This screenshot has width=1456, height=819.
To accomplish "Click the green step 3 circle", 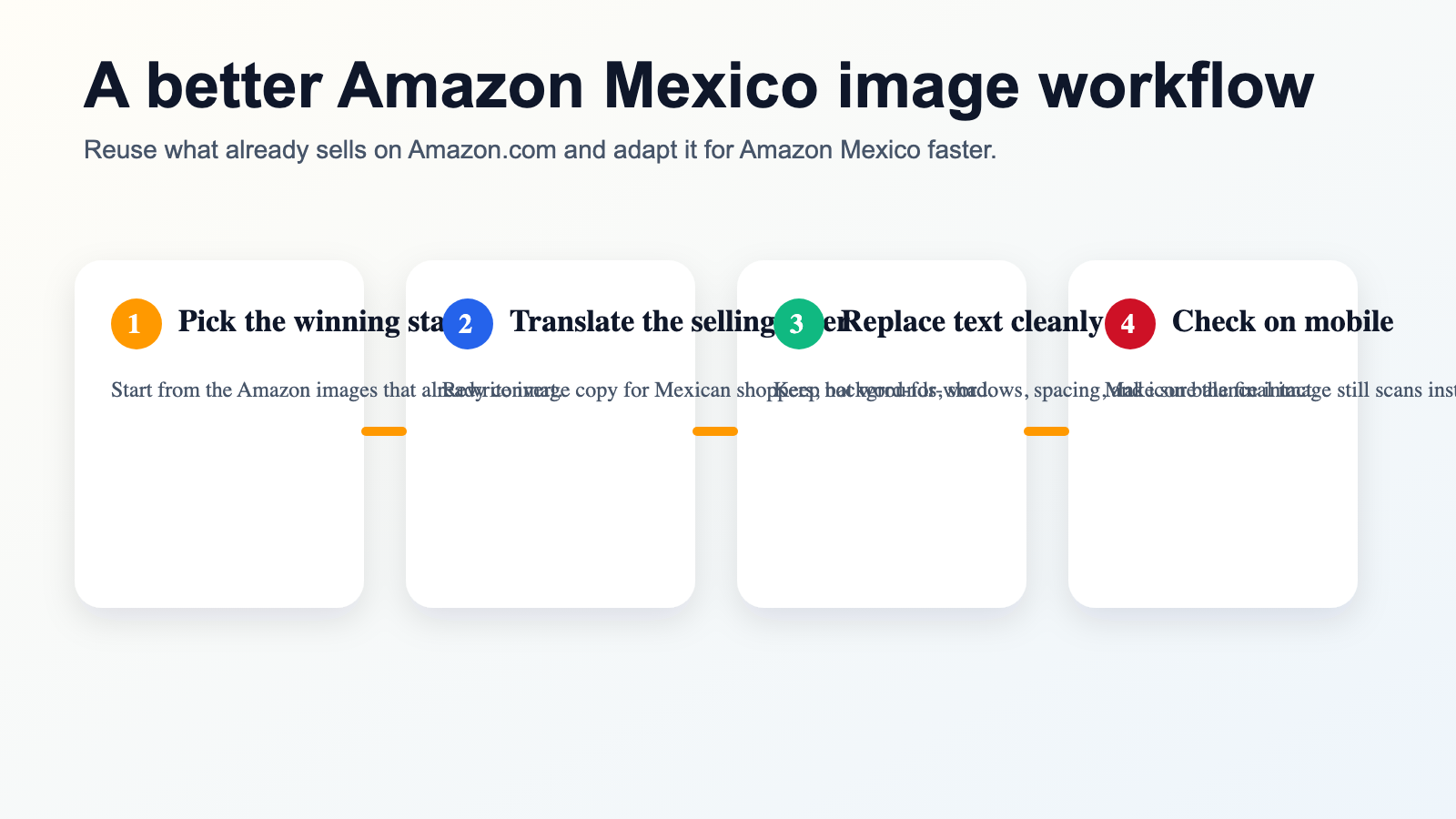I will point(799,323).
